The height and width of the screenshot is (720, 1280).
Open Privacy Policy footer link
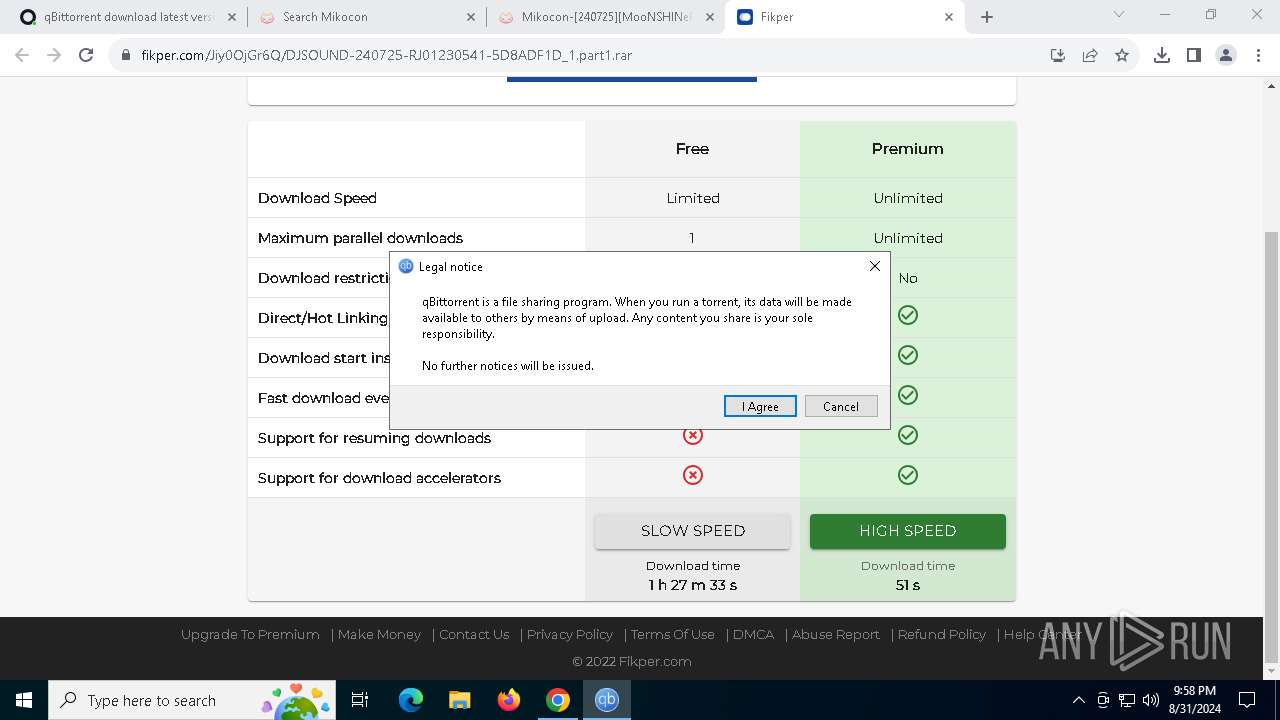coord(570,634)
